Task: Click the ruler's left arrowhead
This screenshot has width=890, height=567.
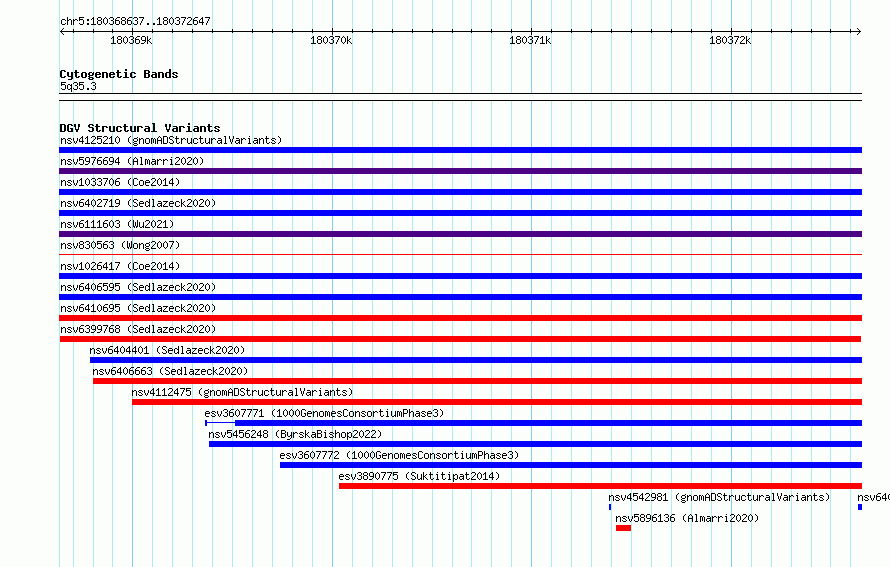Action: click(x=62, y=32)
